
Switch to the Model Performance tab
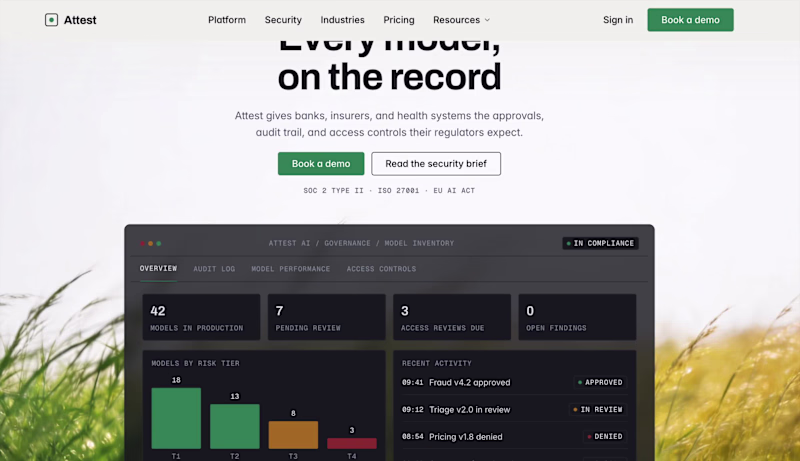pyautogui.click(x=290, y=269)
